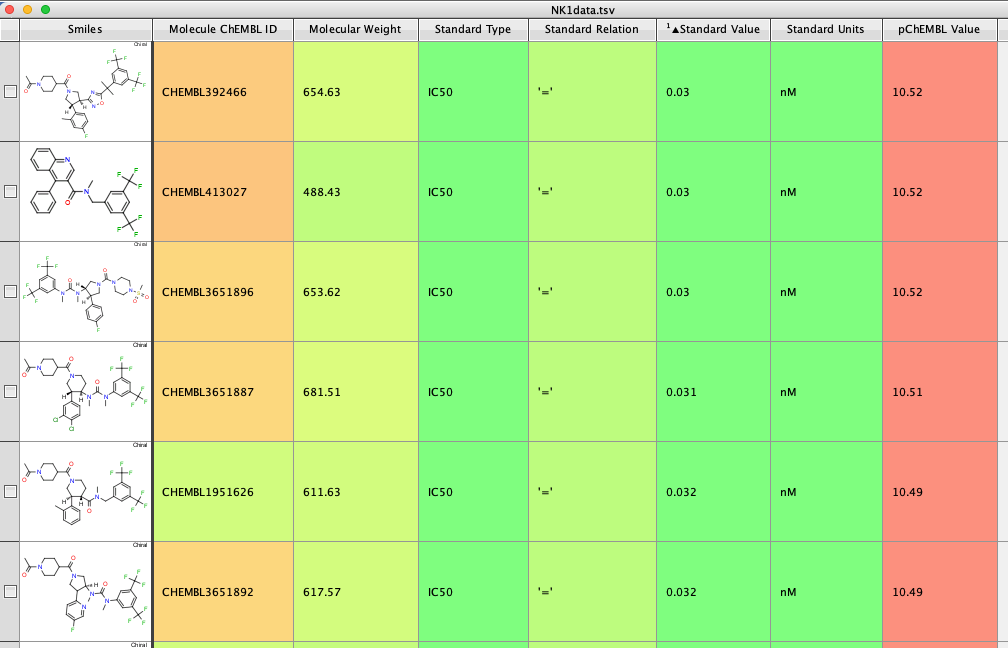Sort by the Molecule ChEMBL ID header
Screen dimensions: 1008x648
coord(223,30)
